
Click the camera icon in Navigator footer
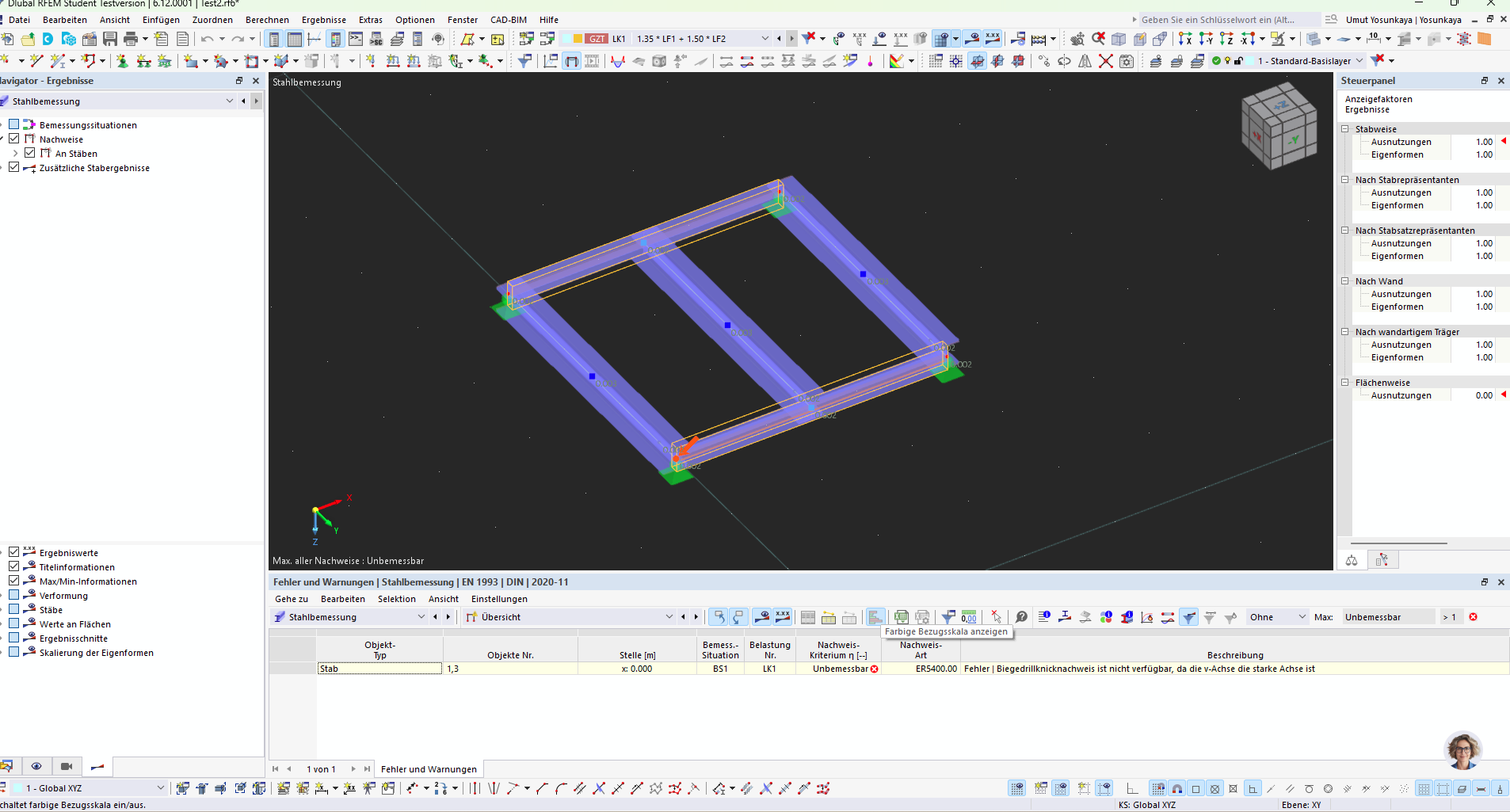[67, 766]
